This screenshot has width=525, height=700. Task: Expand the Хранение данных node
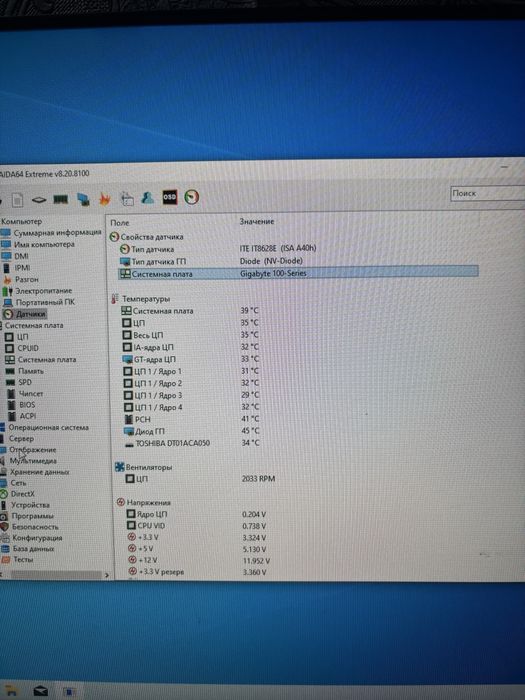pos(39,472)
